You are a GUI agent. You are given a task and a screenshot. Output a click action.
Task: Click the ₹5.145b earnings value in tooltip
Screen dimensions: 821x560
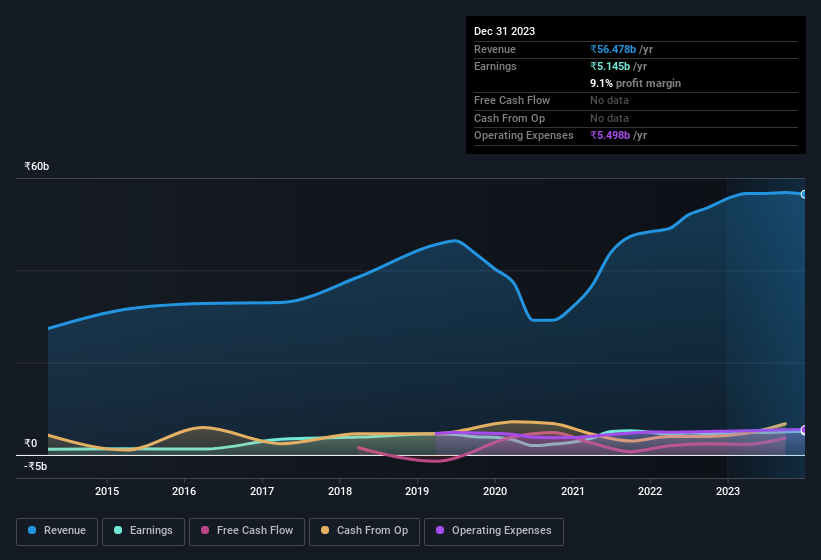[x=609, y=66]
